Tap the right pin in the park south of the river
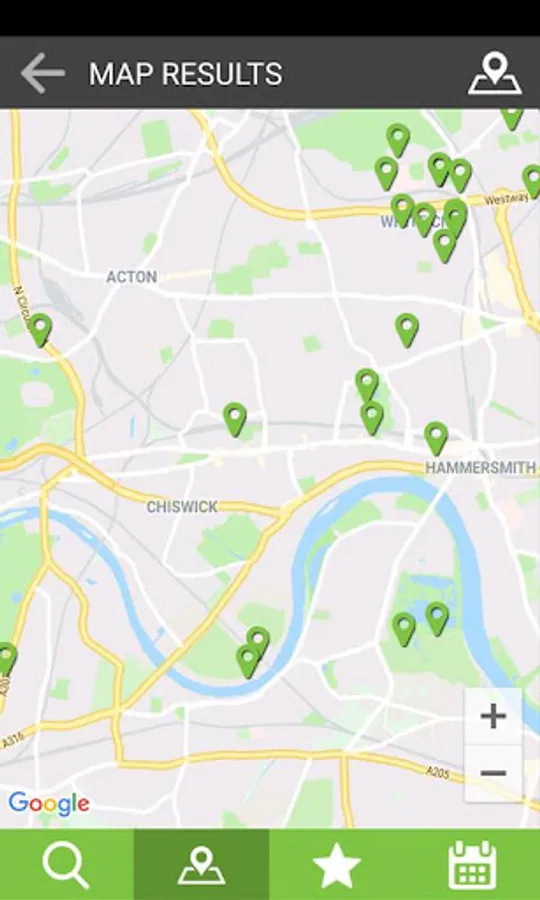The height and width of the screenshot is (900, 540). tap(437, 619)
